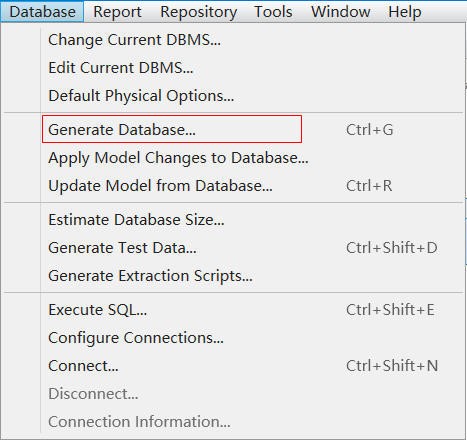Select Configure Connections entry
This screenshot has width=467, height=440.
233,338
